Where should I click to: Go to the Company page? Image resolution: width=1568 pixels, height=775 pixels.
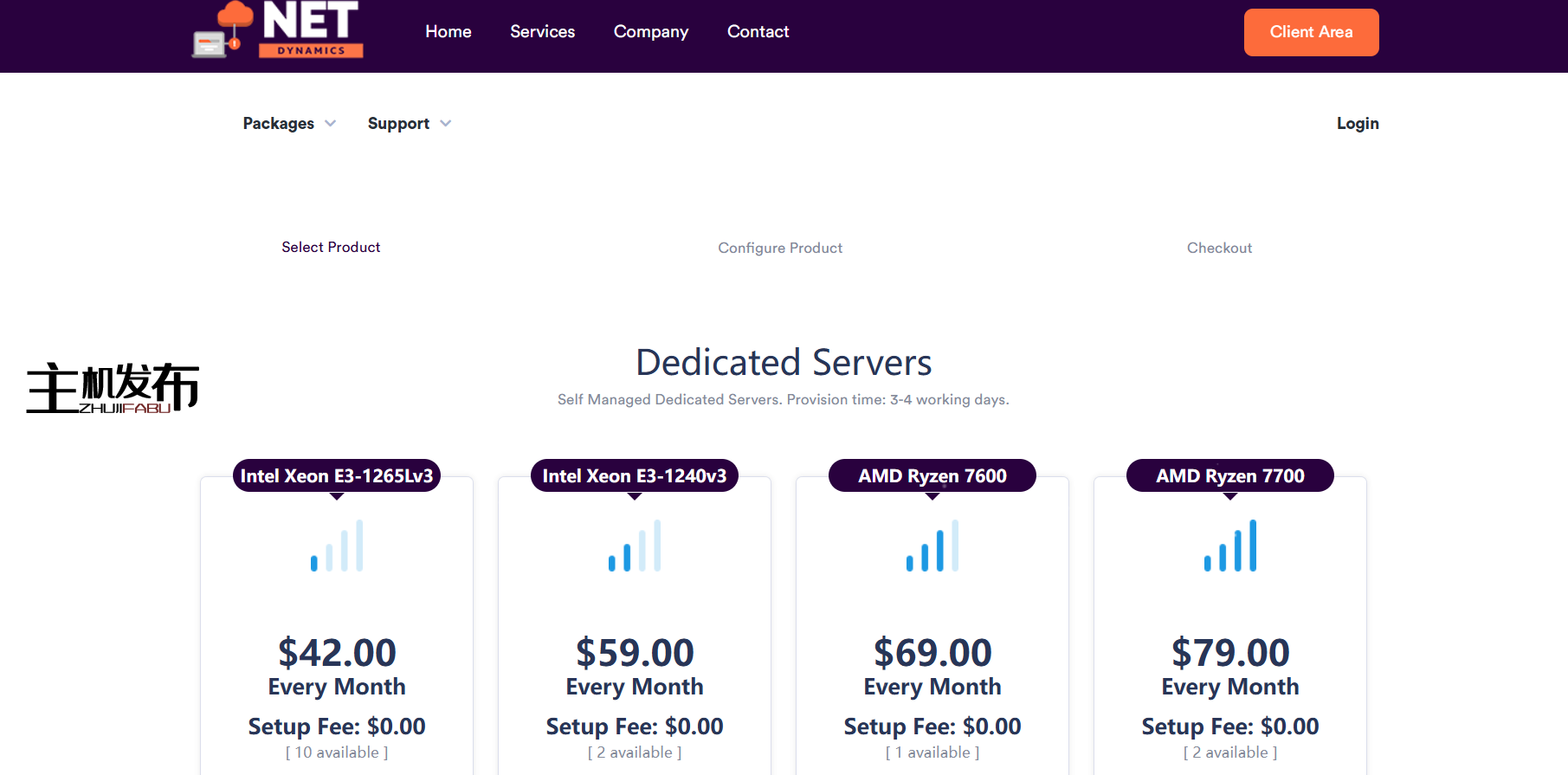[x=650, y=32]
